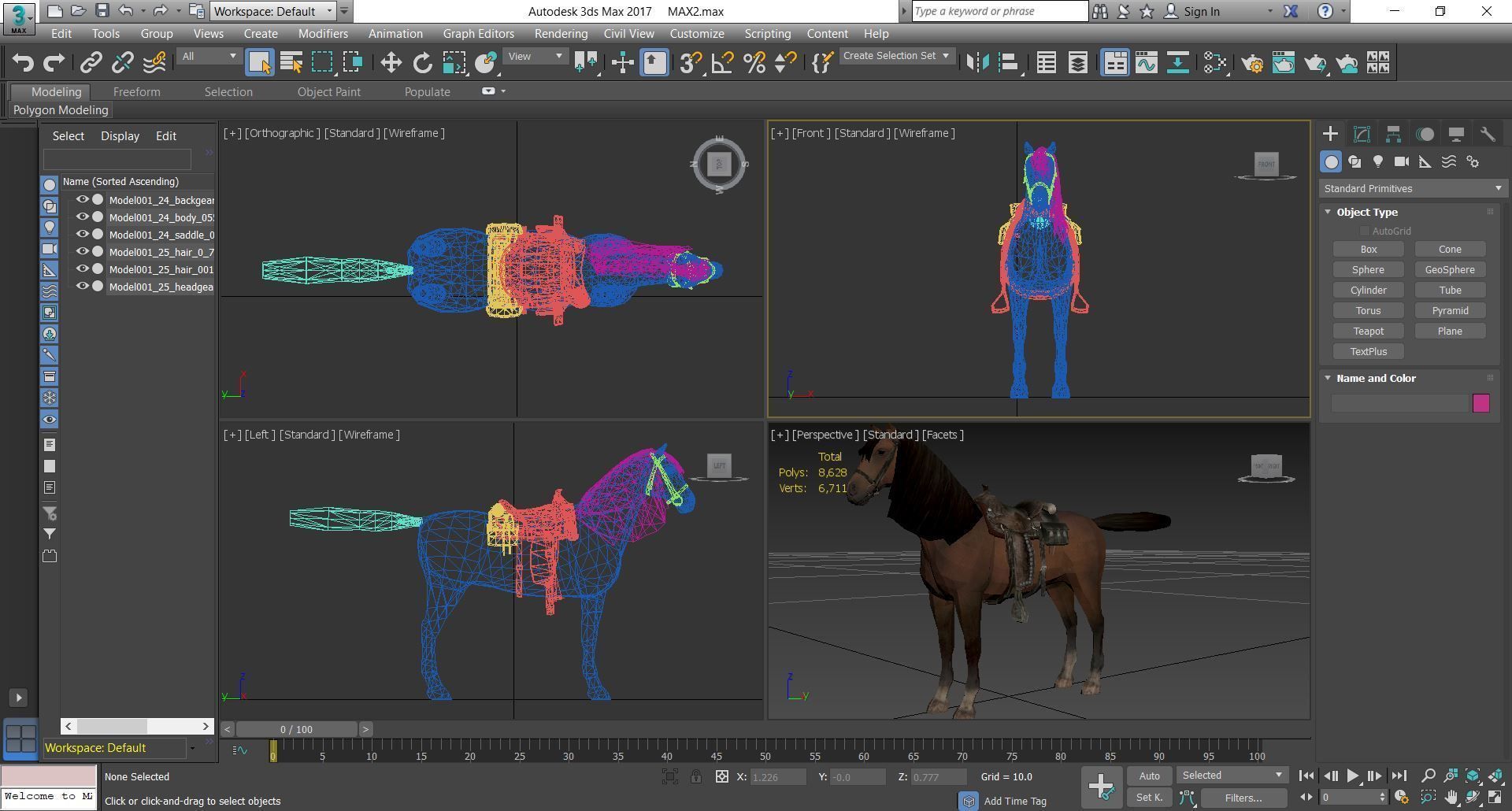Open Render Setup dialog
Screen dimensions: 1512x811
(1252, 62)
